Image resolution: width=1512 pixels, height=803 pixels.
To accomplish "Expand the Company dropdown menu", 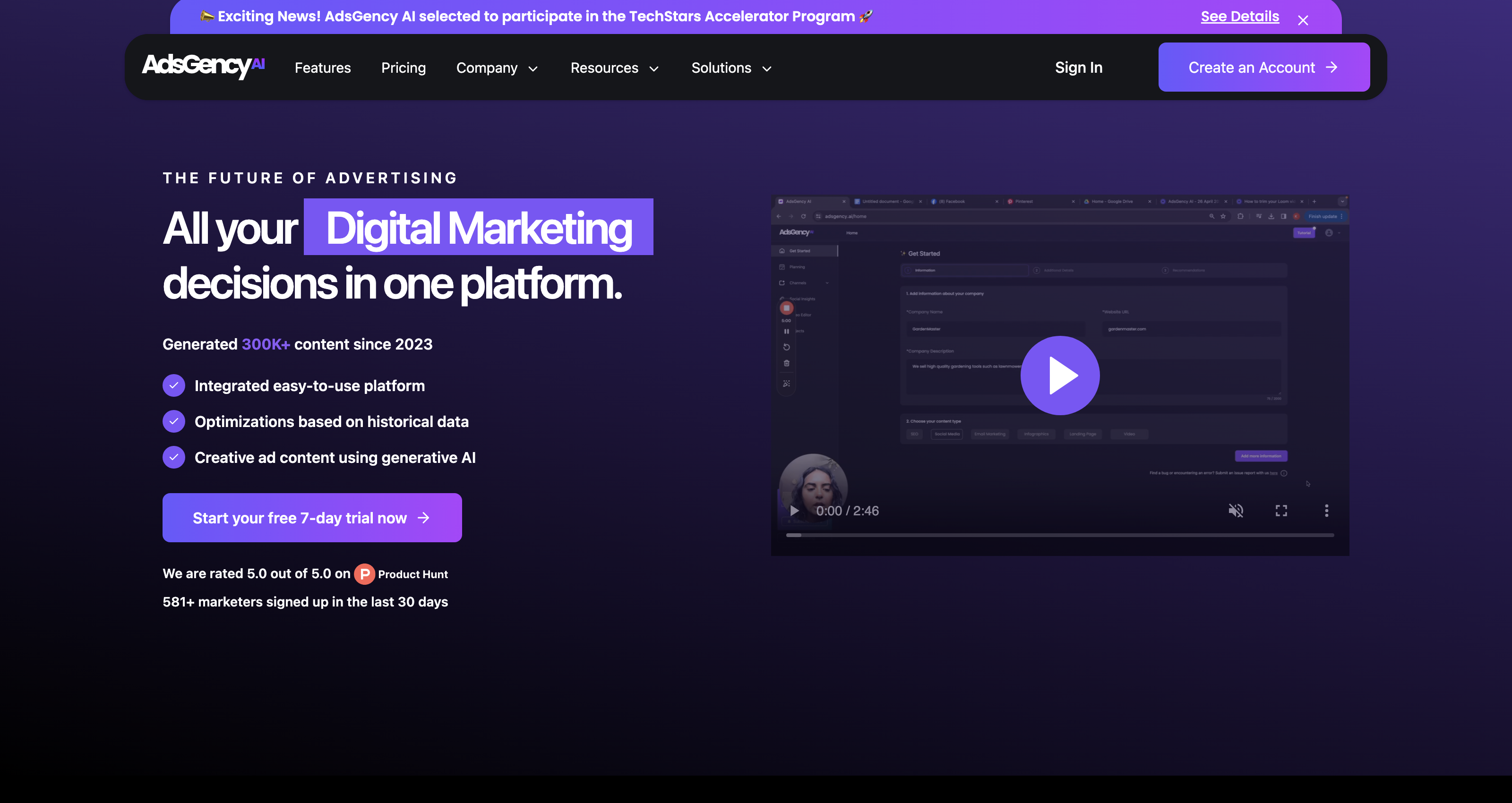I will [x=497, y=68].
